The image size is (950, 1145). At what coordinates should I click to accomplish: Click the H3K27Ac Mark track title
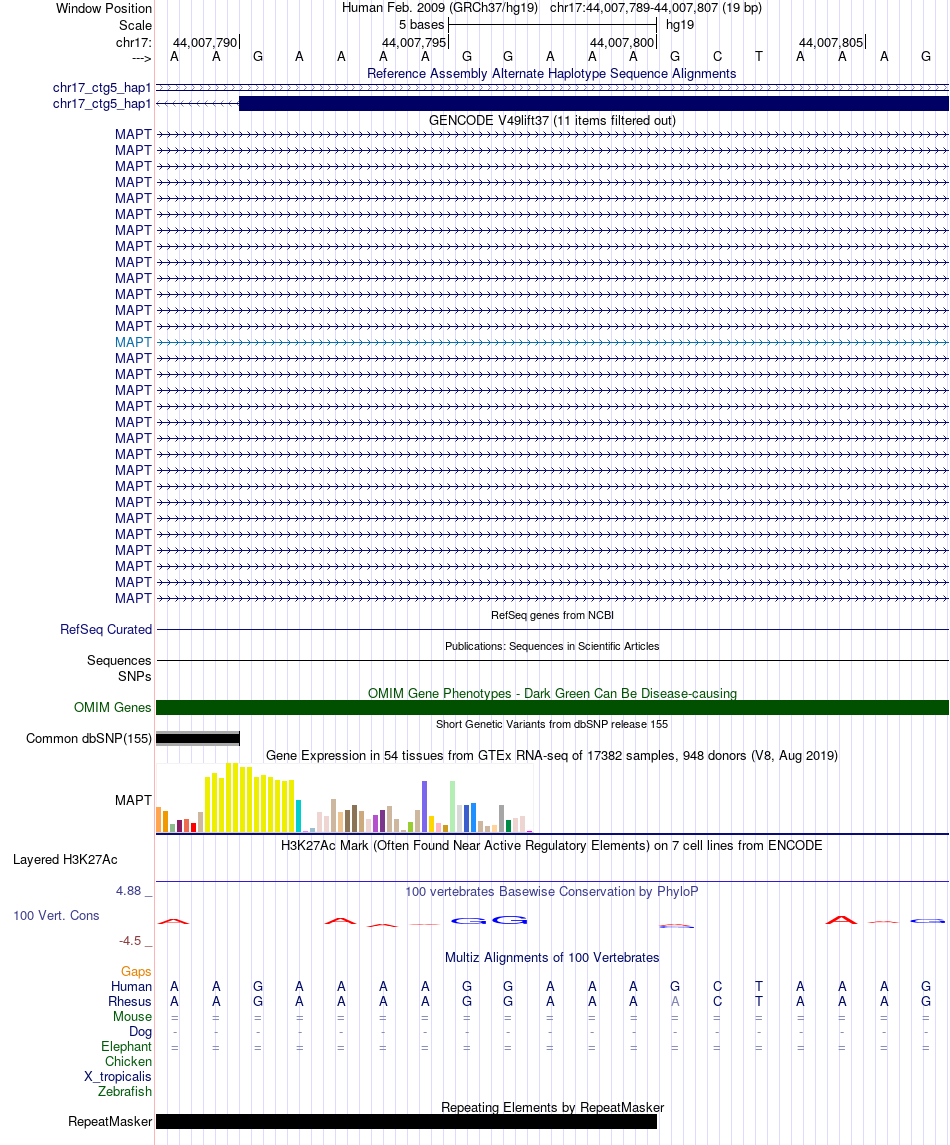click(551, 846)
